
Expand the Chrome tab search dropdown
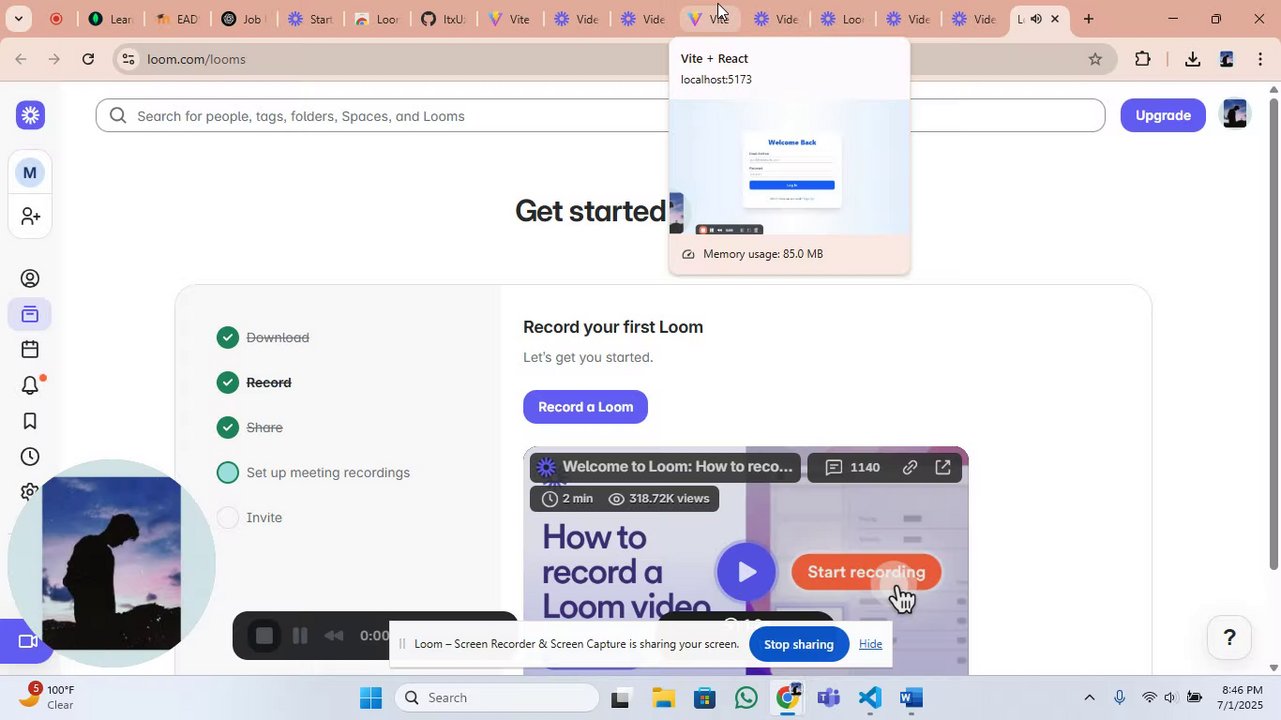coord(19,19)
